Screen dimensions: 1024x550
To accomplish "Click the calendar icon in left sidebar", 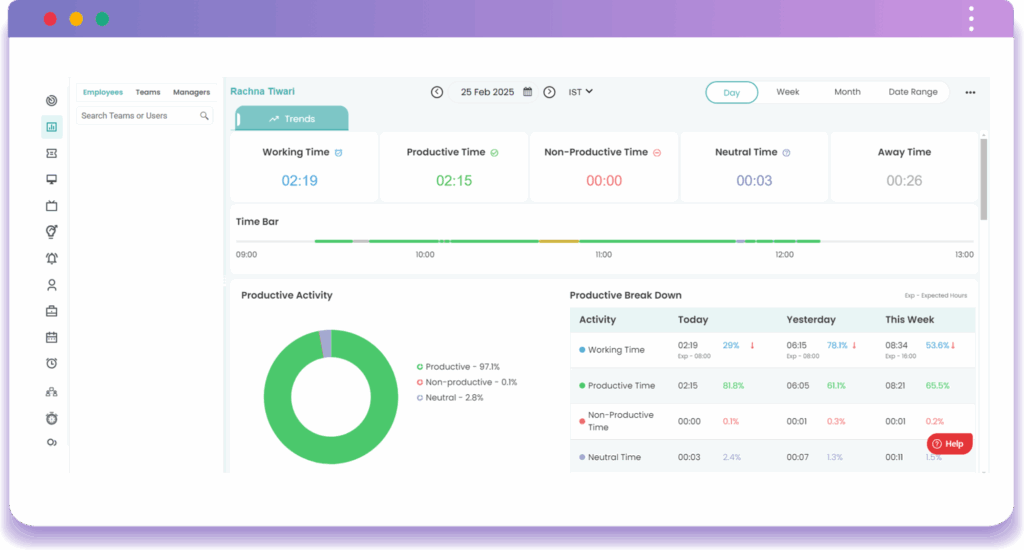I will click(x=51, y=337).
